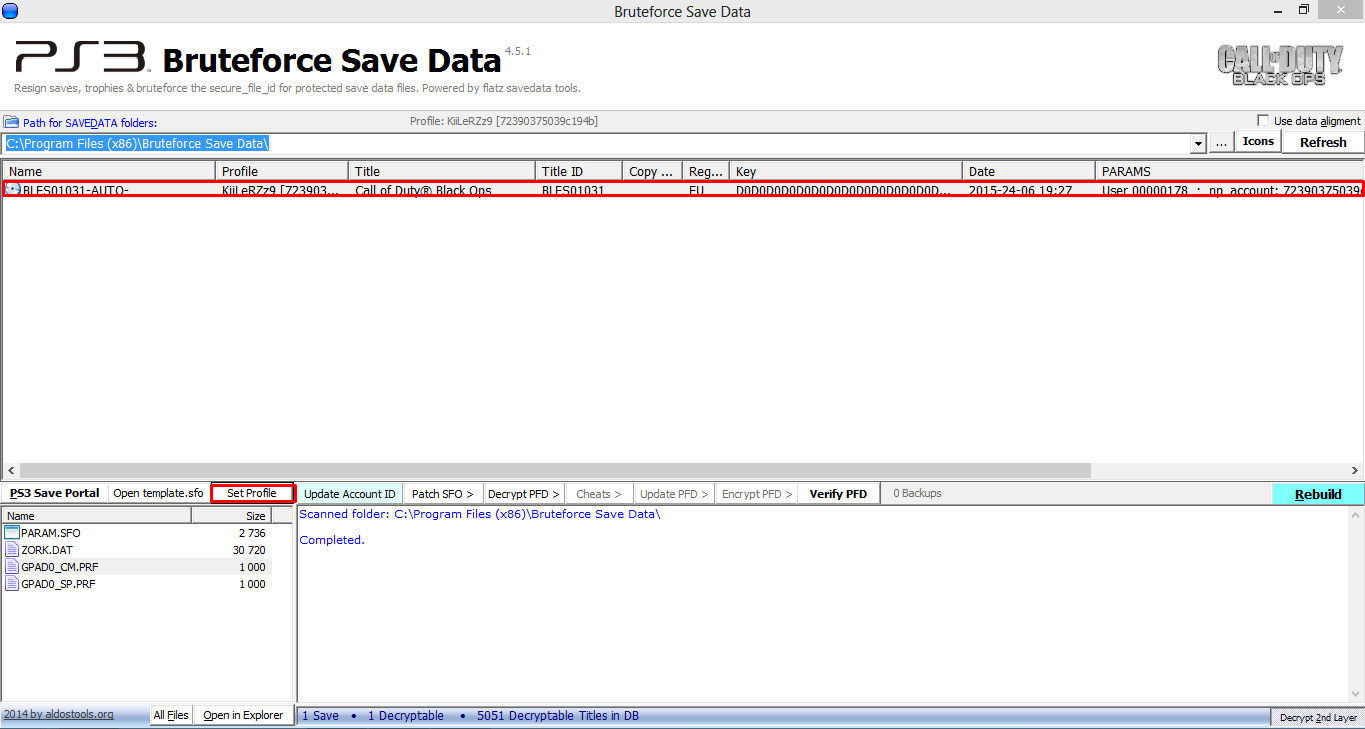Image resolution: width=1365 pixels, height=729 pixels.
Task: Click the Name column header in file list
Action: (x=96, y=516)
